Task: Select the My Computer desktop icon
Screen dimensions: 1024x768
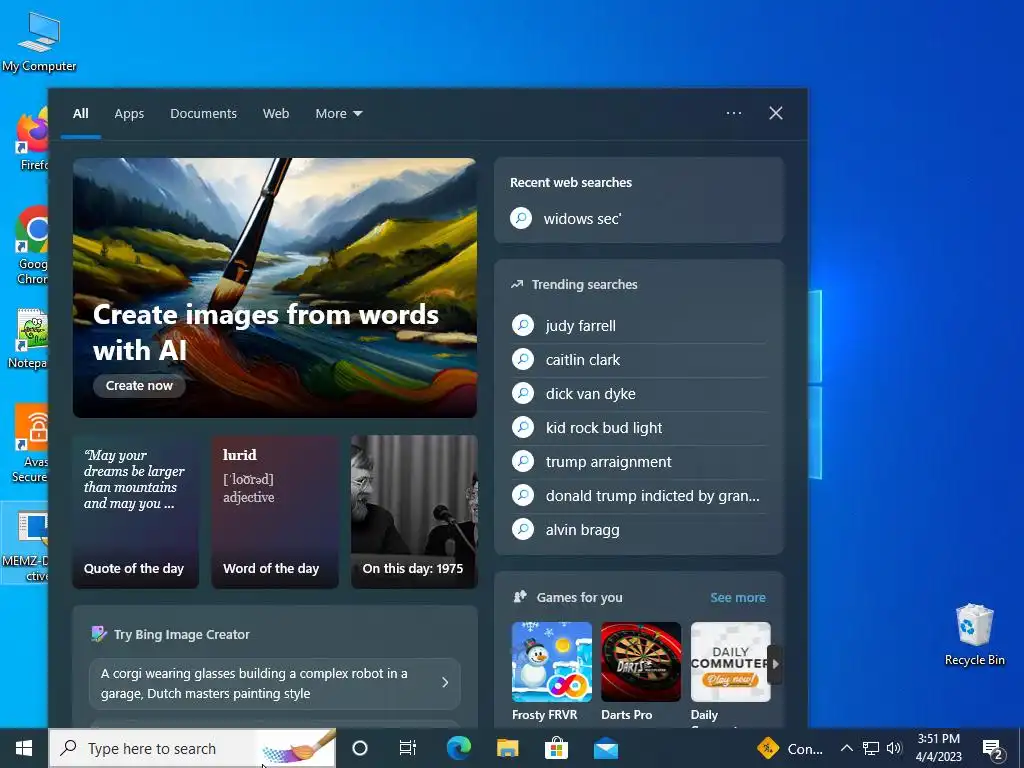Action: [x=39, y=41]
